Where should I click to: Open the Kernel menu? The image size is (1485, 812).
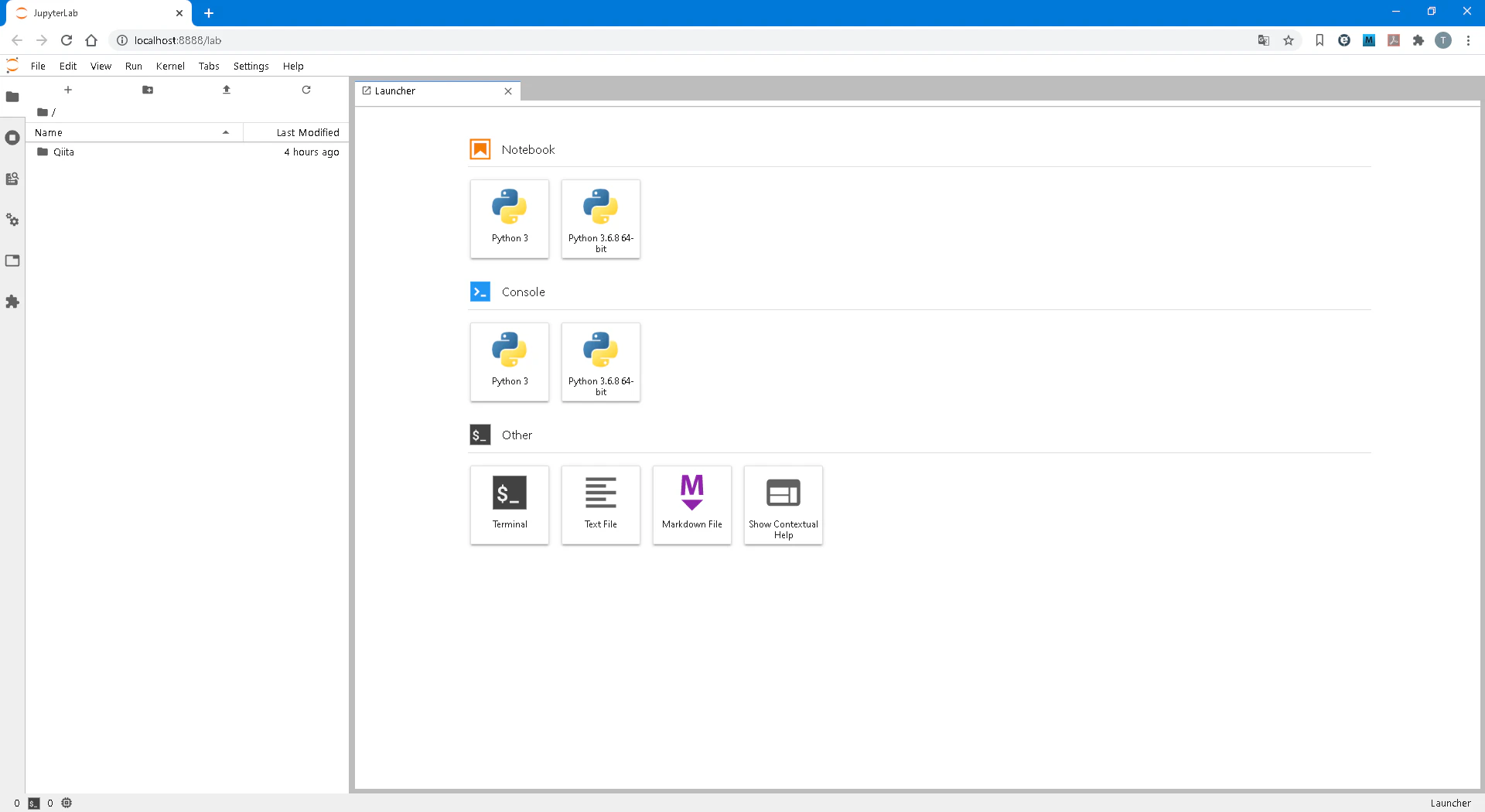170,66
